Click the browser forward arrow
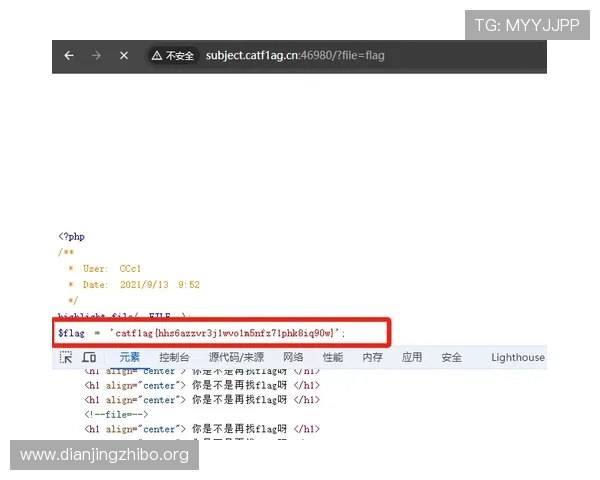Image resolution: width=600 pixels, height=480 pixels. click(x=96, y=56)
